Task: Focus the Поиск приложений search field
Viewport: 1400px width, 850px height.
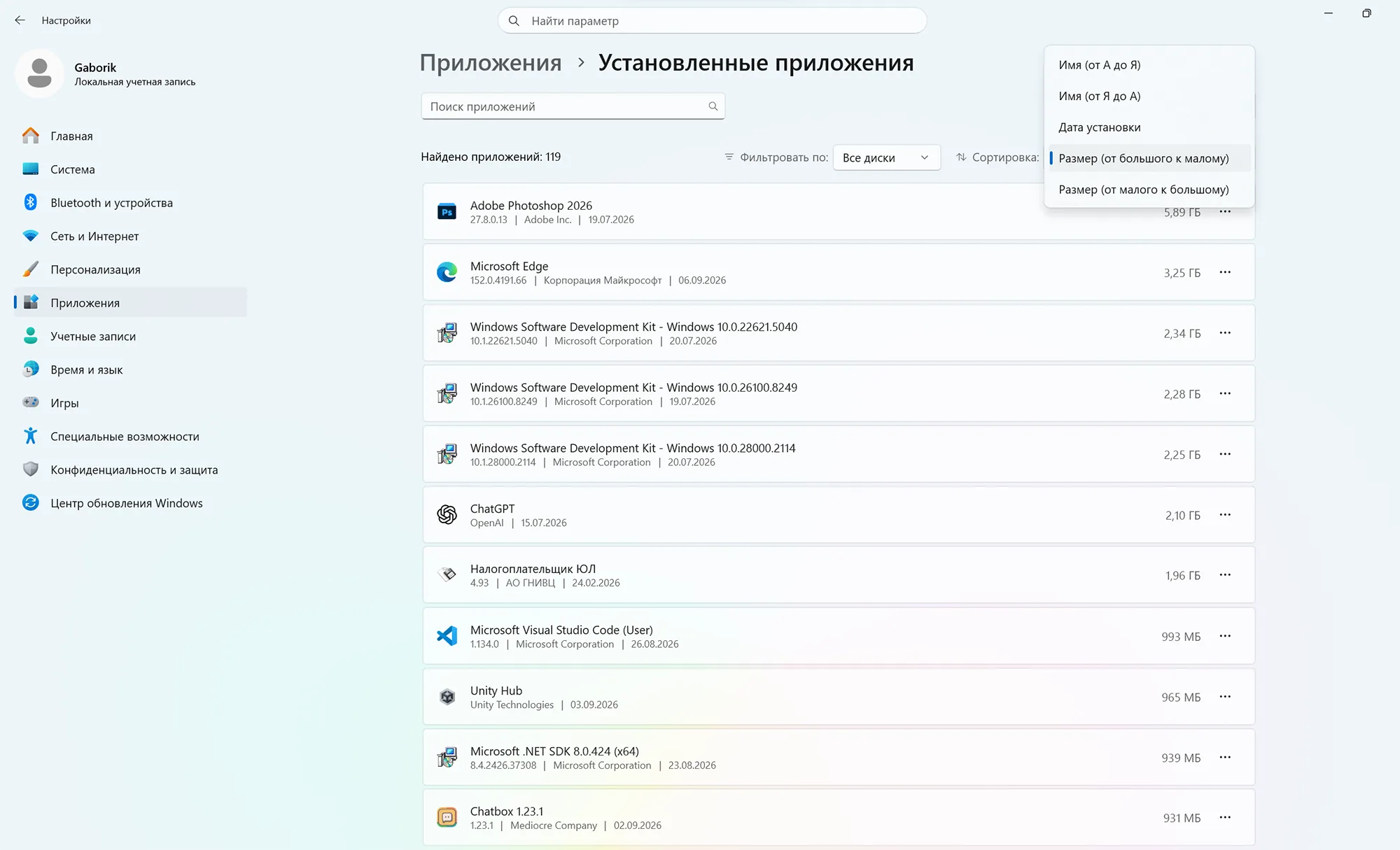Action: click(573, 106)
